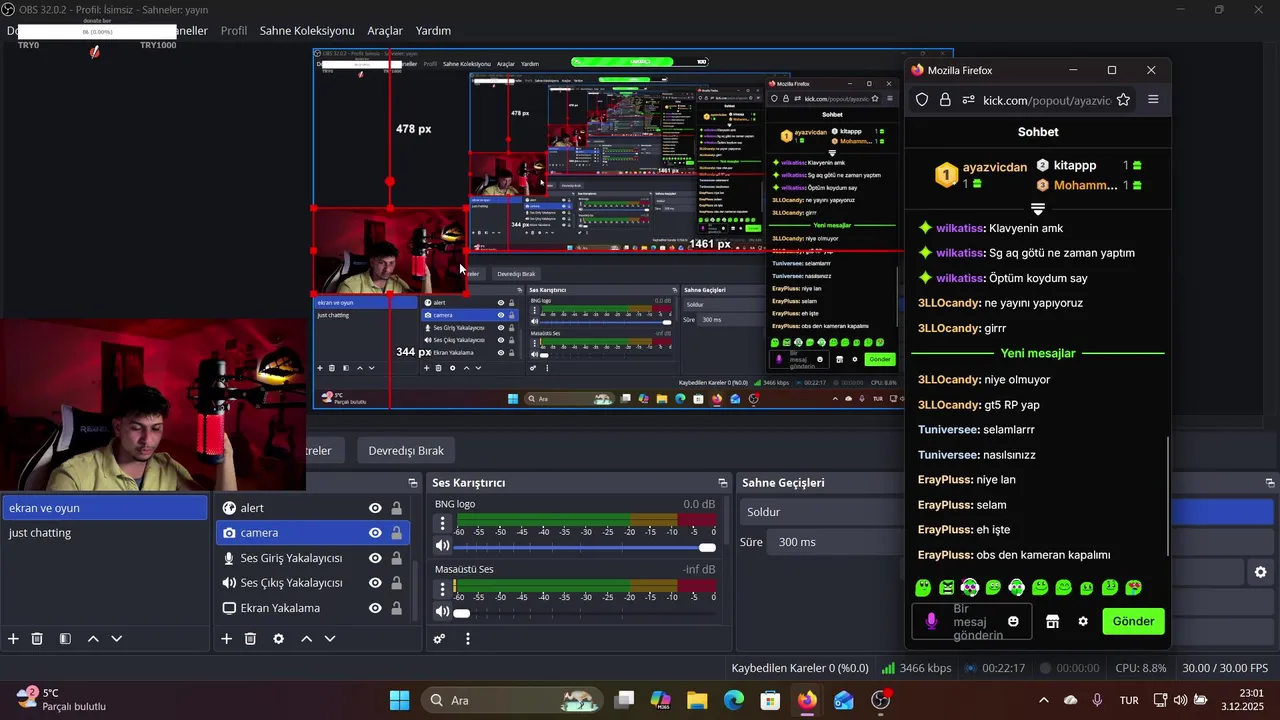Move source down in Sources toolbar

click(x=330, y=638)
